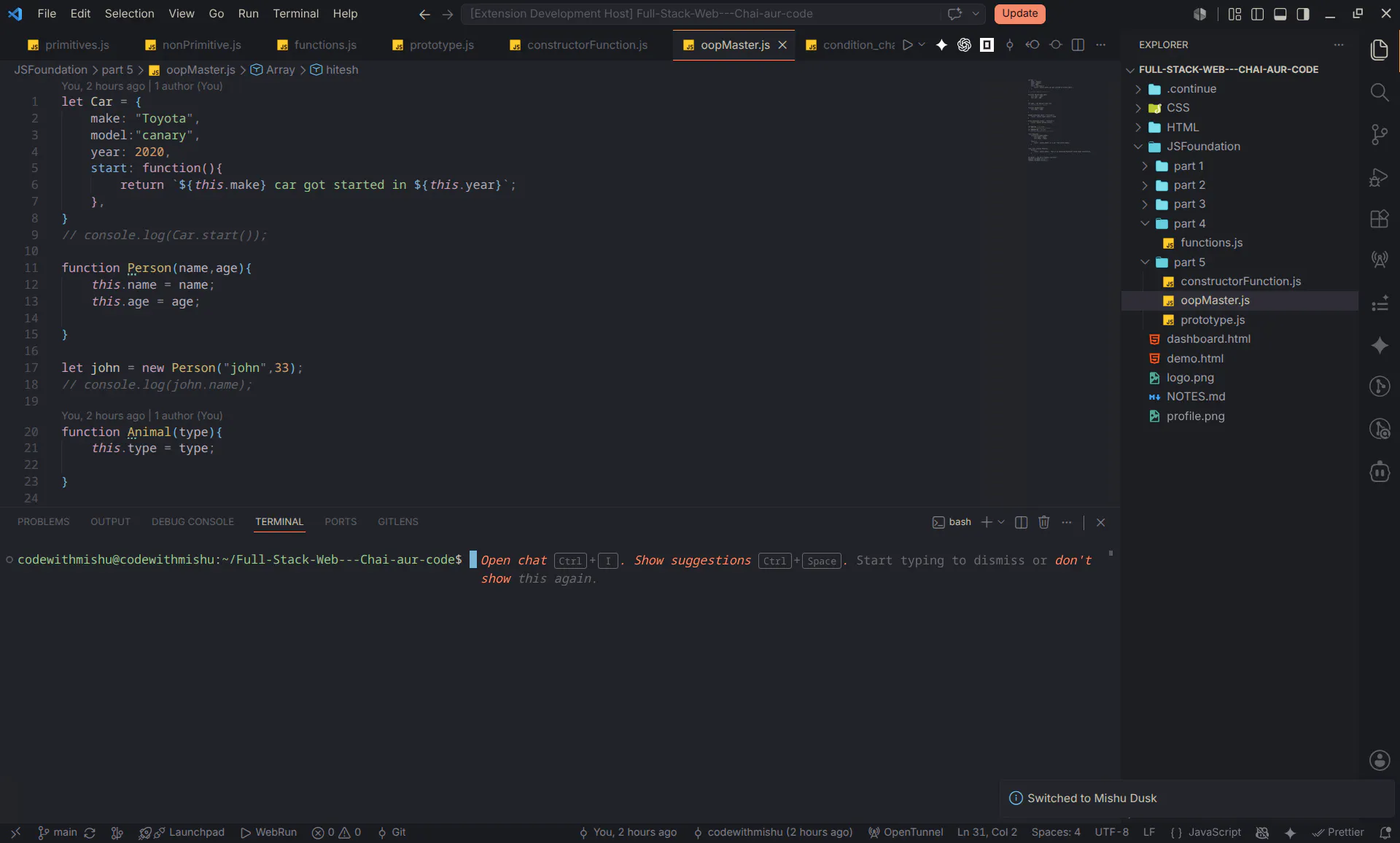Switch to the constructorFunction.js editor tab
This screenshot has width=1400, height=843.
click(x=579, y=45)
